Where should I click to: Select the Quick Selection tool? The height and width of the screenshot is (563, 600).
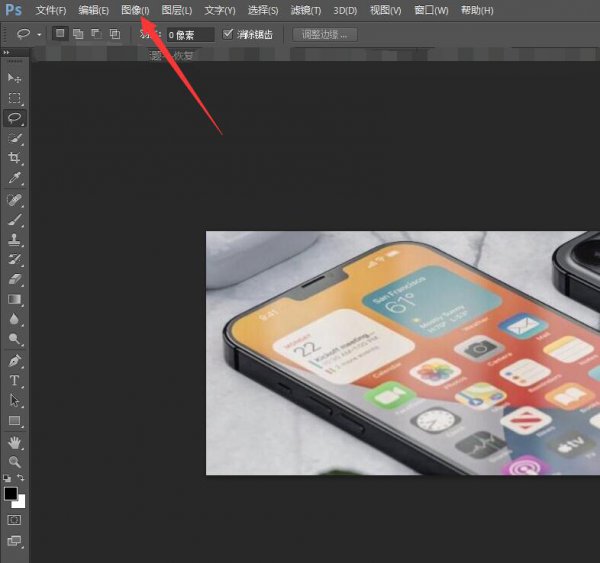coord(14,138)
